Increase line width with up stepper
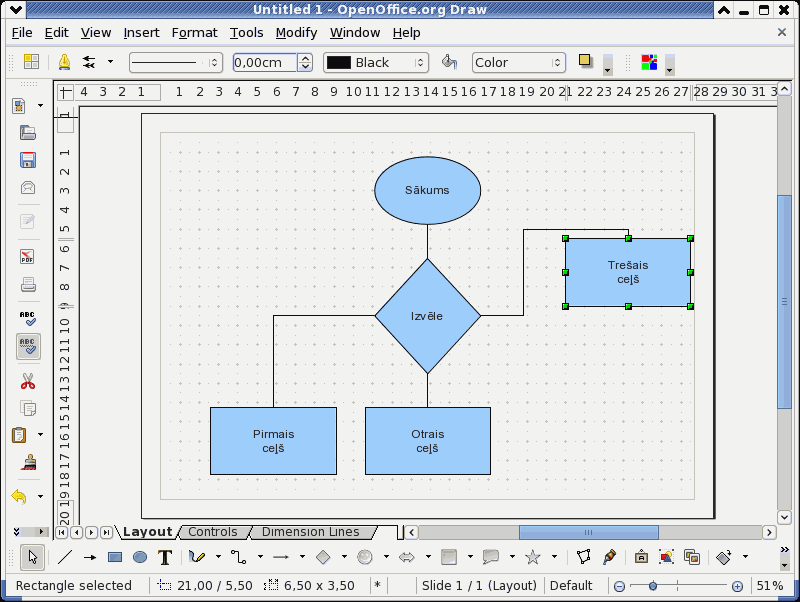This screenshot has height=602, width=800. click(x=305, y=58)
